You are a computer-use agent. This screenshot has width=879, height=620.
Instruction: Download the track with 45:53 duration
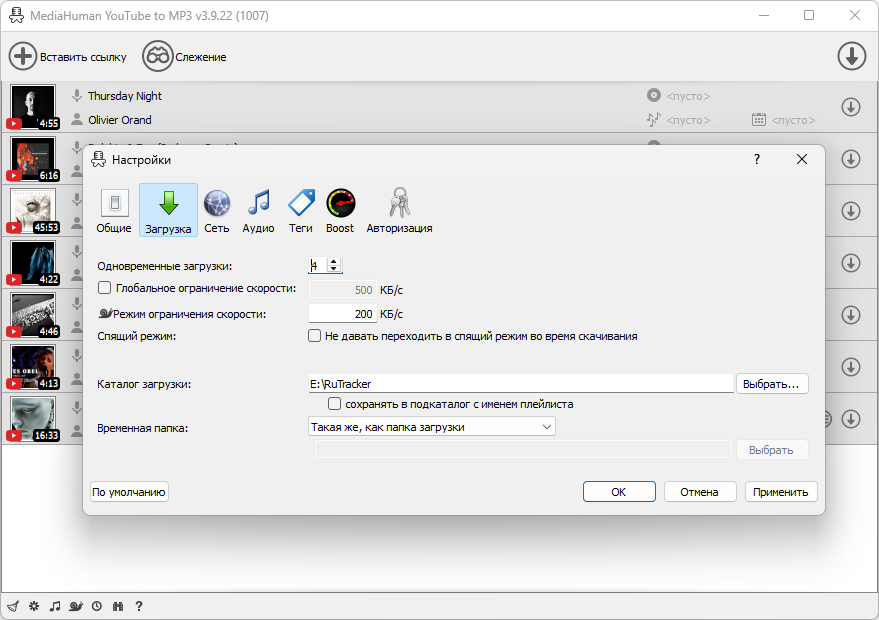pyautogui.click(x=850, y=211)
